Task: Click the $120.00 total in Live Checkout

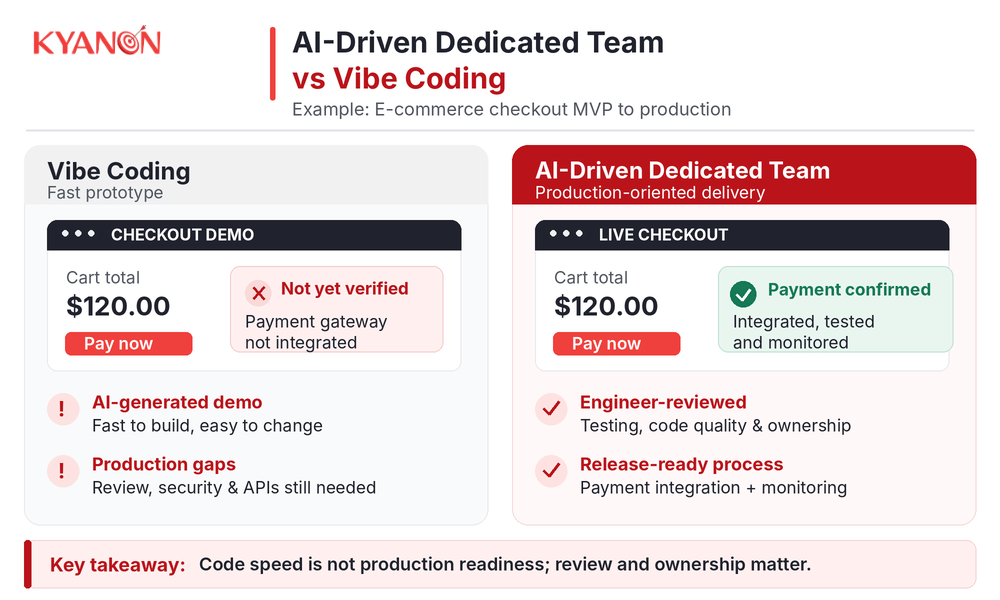Action: [x=606, y=306]
